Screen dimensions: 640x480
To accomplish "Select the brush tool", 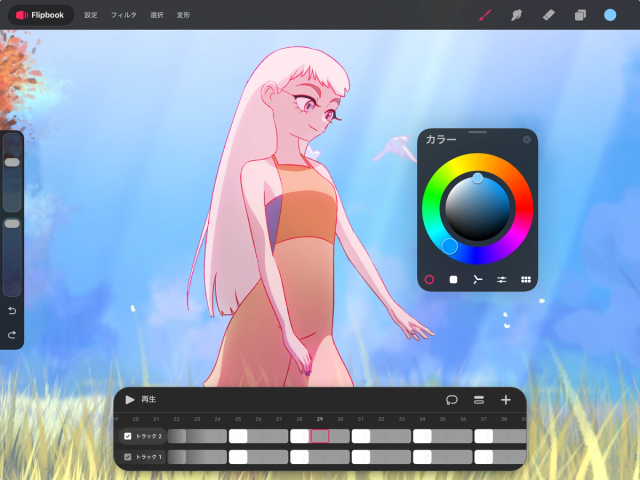I will (x=485, y=15).
